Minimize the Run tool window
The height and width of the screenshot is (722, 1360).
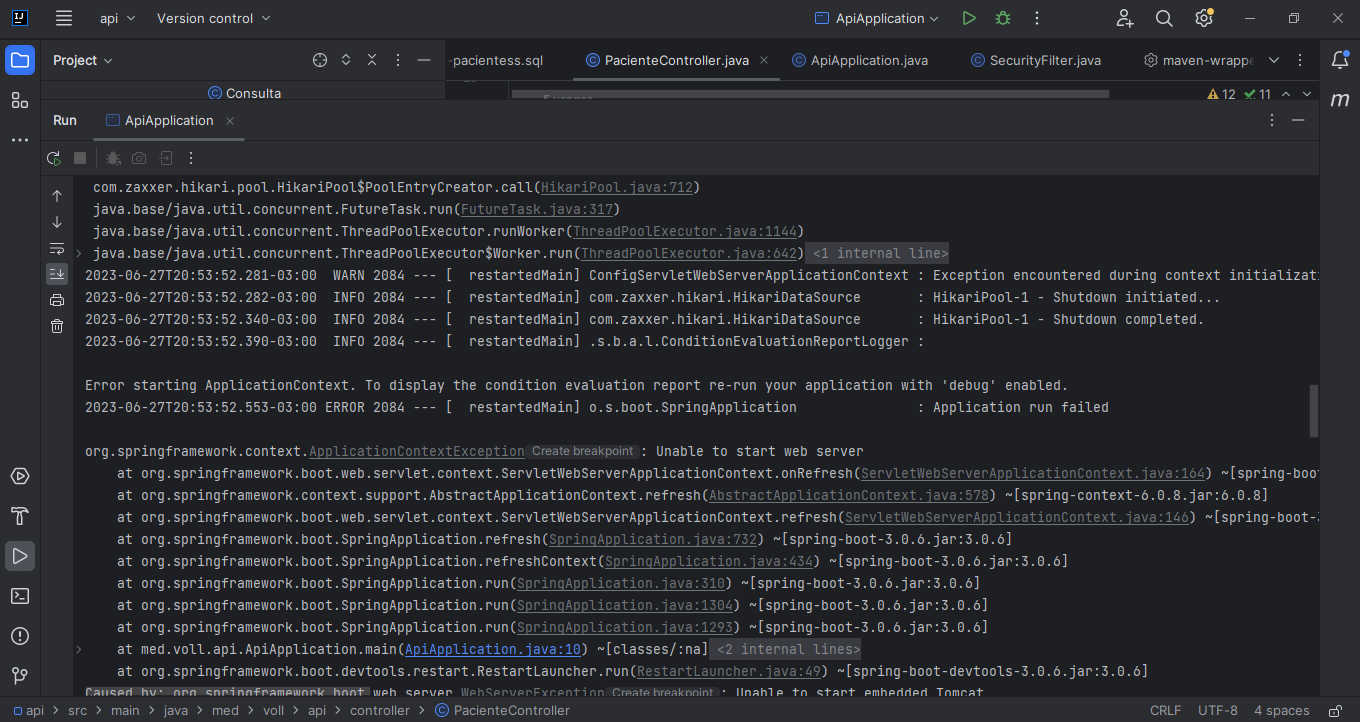(x=1298, y=120)
